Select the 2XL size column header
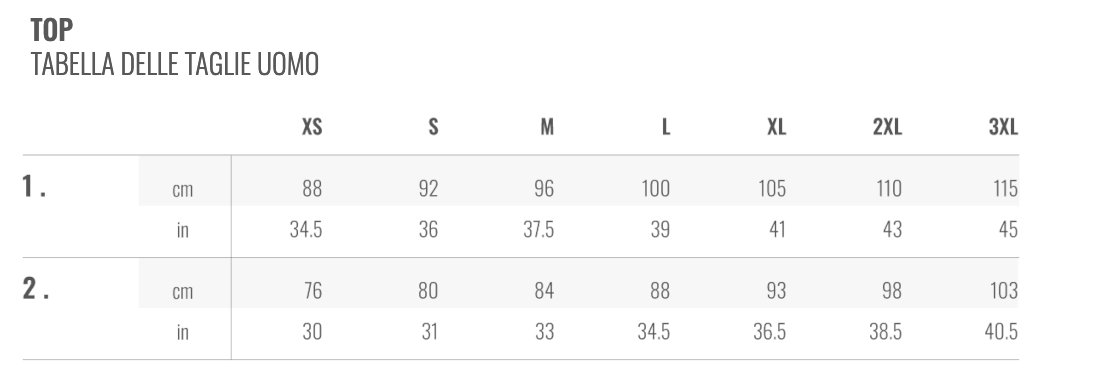The width and height of the screenshot is (1093, 386). click(887, 127)
